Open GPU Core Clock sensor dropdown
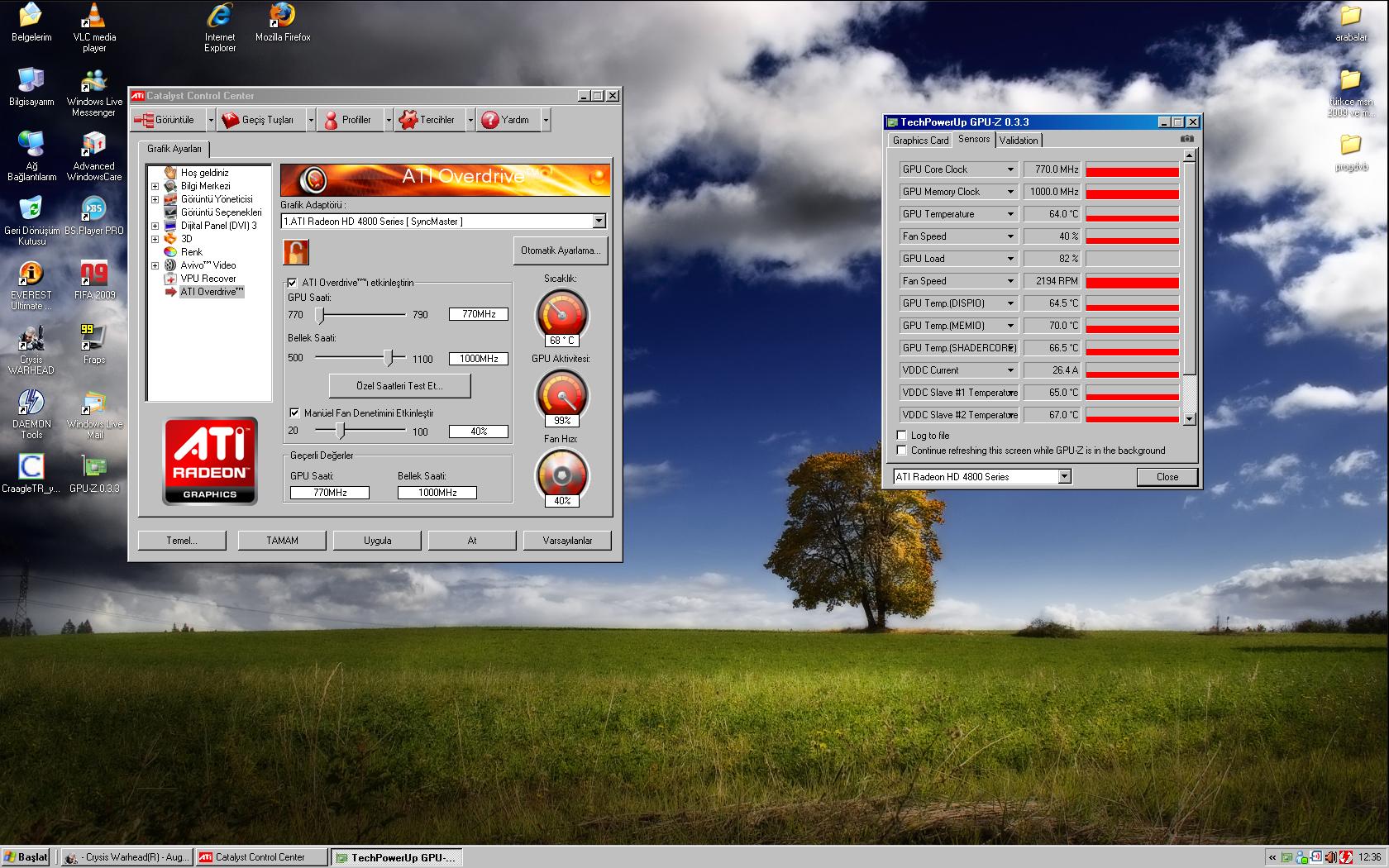The width and height of the screenshot is (1389, 868). (x=1010, y=169)
